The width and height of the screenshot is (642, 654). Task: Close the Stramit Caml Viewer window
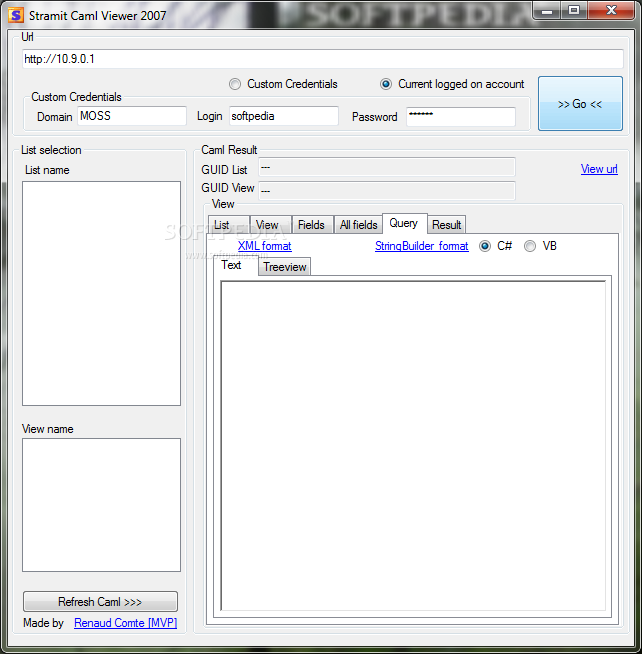tap(612, 11)
